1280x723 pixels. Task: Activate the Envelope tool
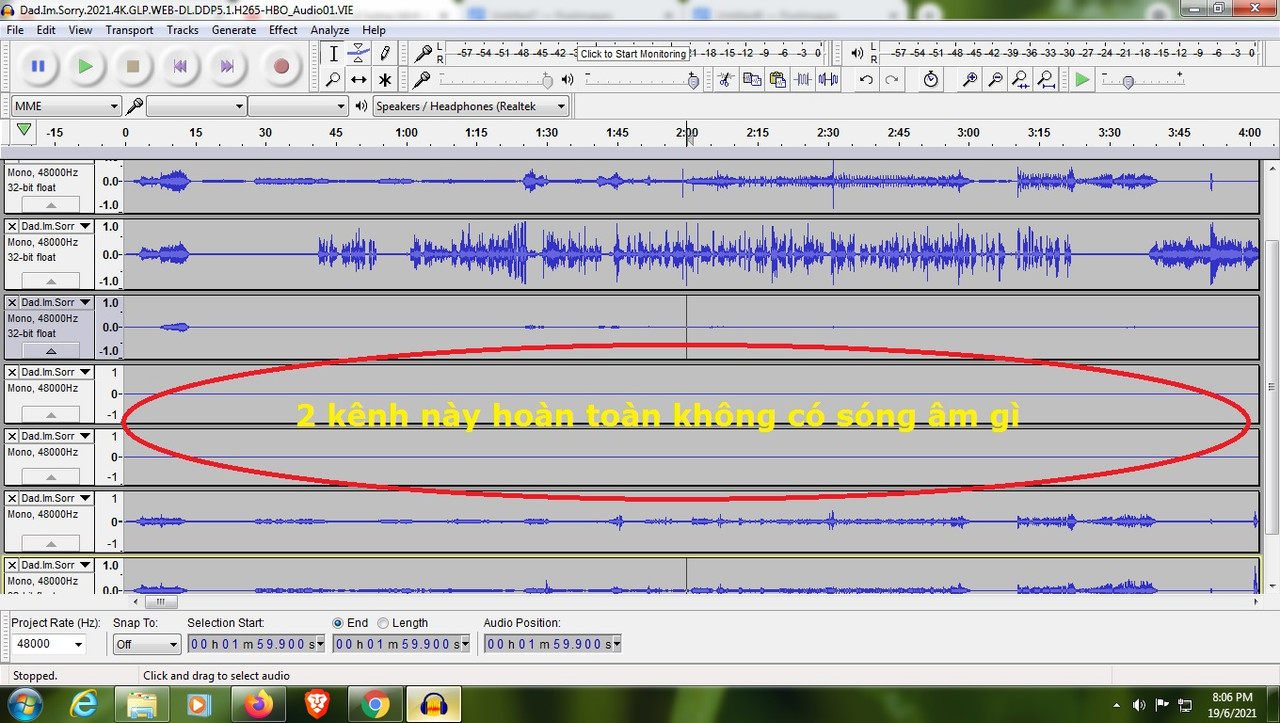click(358, 54)
